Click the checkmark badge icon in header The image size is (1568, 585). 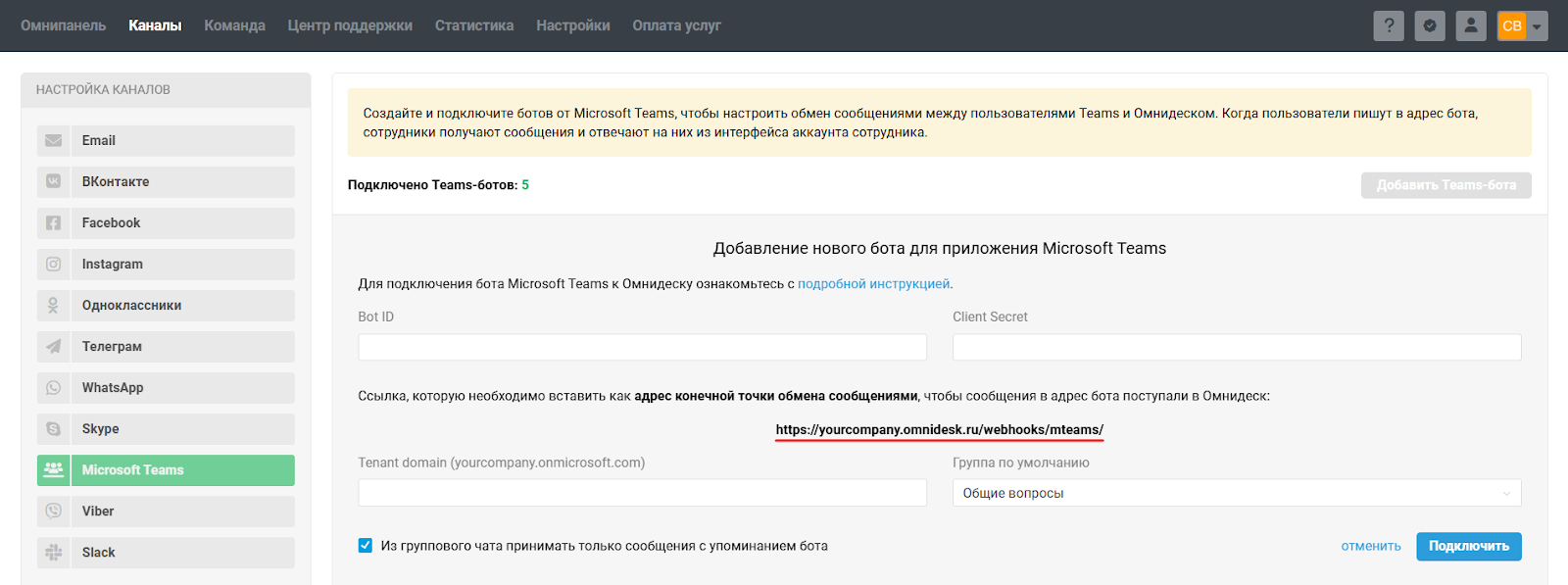1430,25
